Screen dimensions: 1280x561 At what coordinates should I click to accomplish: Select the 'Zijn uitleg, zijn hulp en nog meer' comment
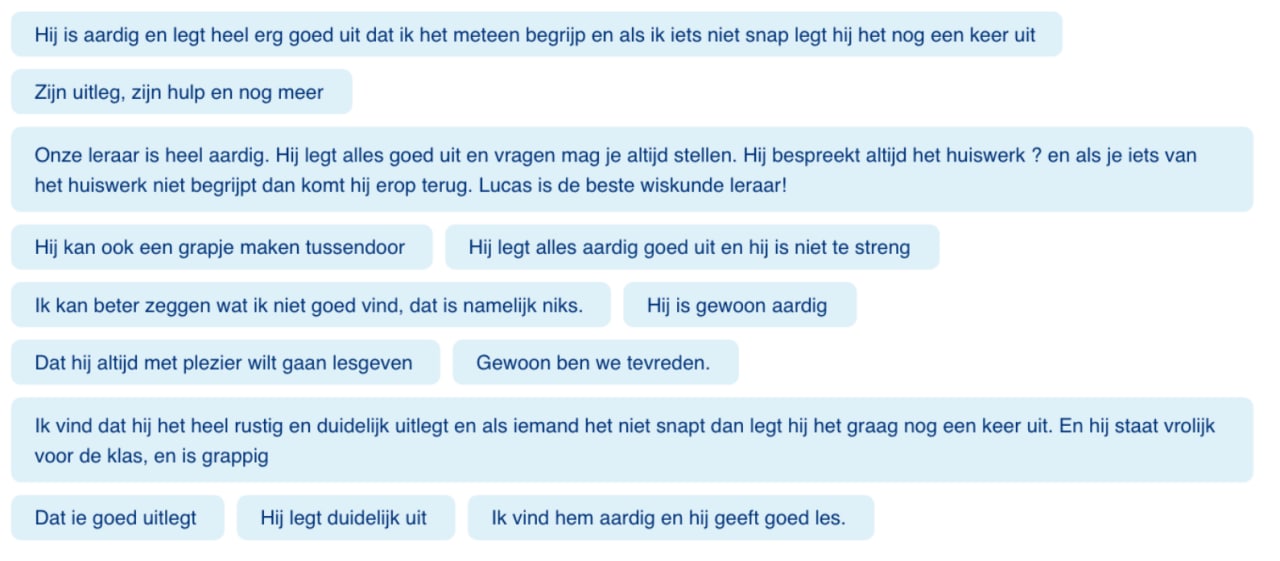[180, 92]
